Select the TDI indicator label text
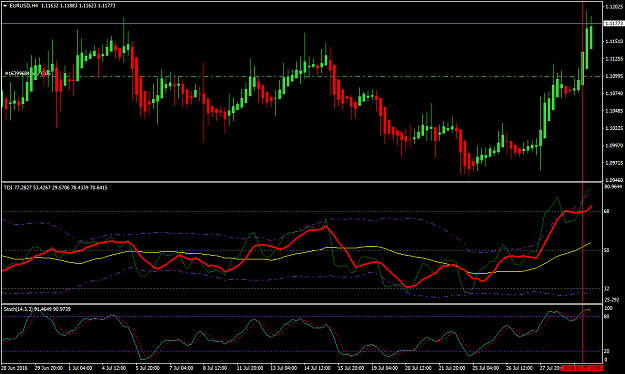This screenshot has width=625, height=374. [x=55, y=188]
